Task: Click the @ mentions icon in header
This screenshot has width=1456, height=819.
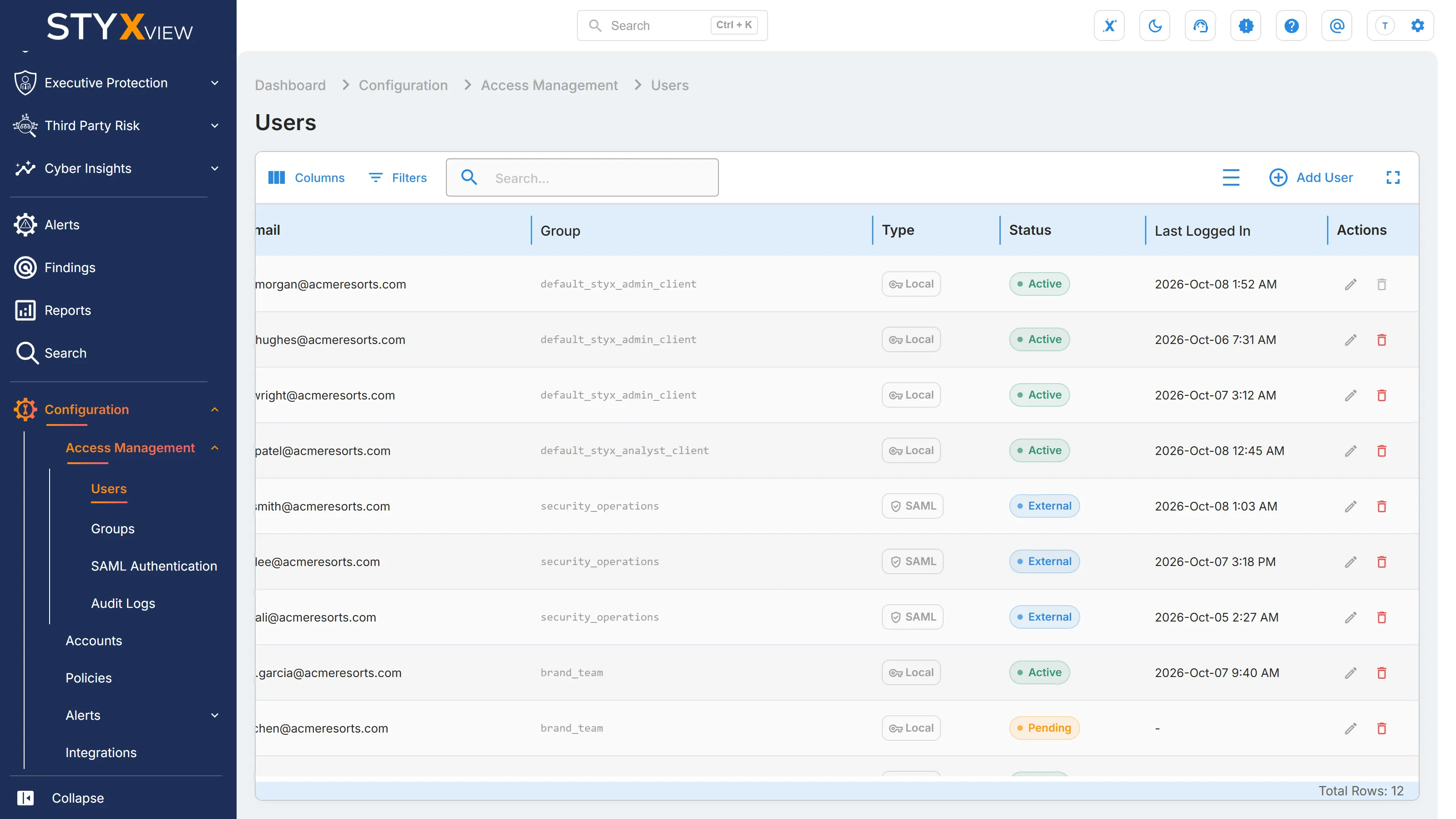Action: pos(1337,25)
